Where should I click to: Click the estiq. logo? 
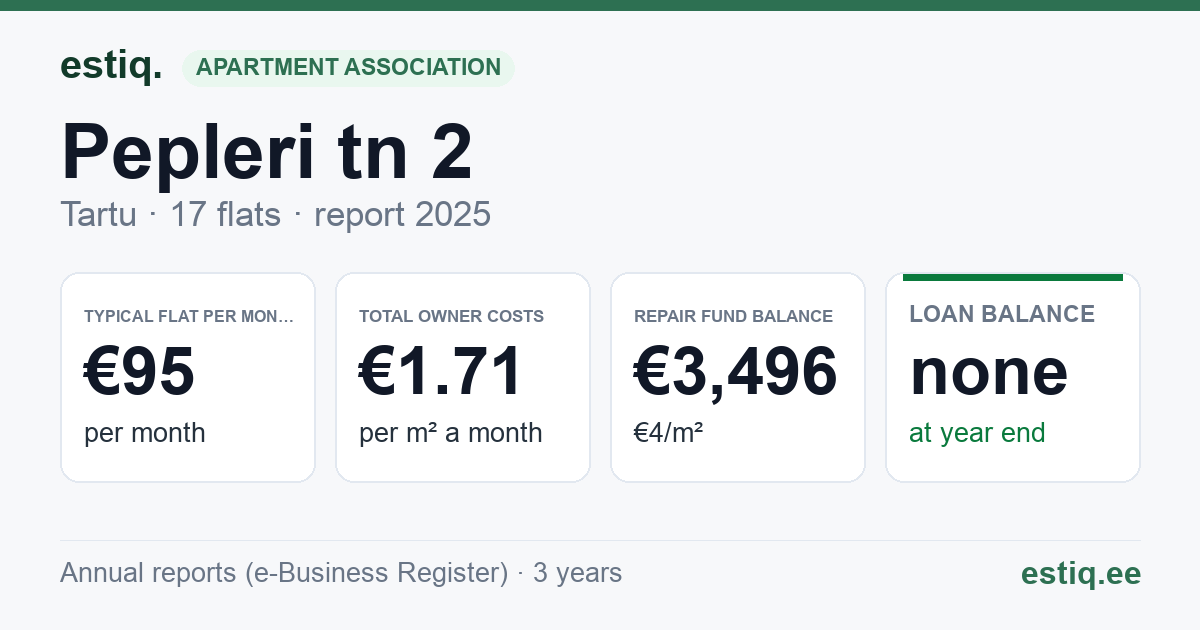point(111,66)
